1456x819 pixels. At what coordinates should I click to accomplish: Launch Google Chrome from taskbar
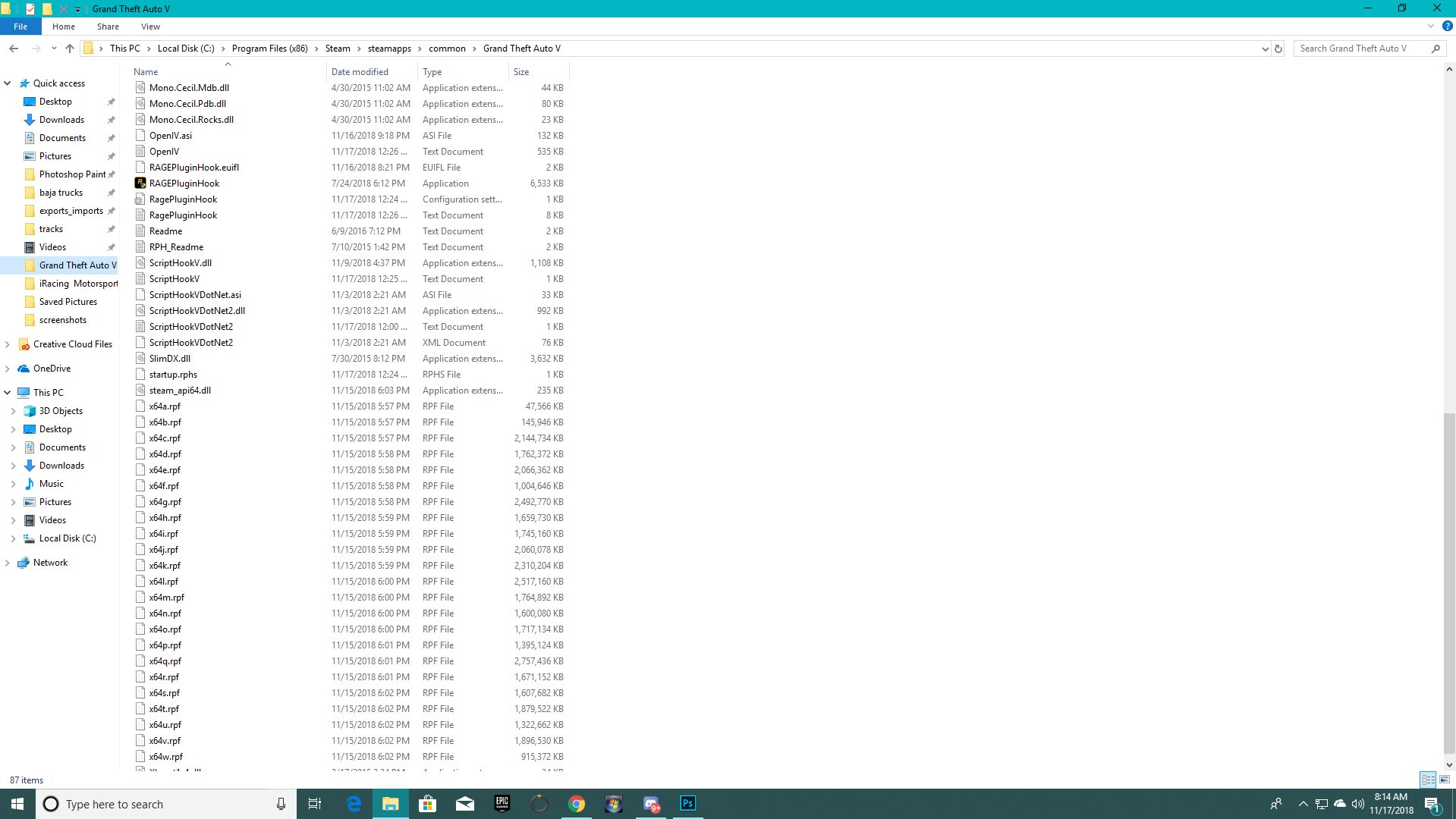coord(577,804)
